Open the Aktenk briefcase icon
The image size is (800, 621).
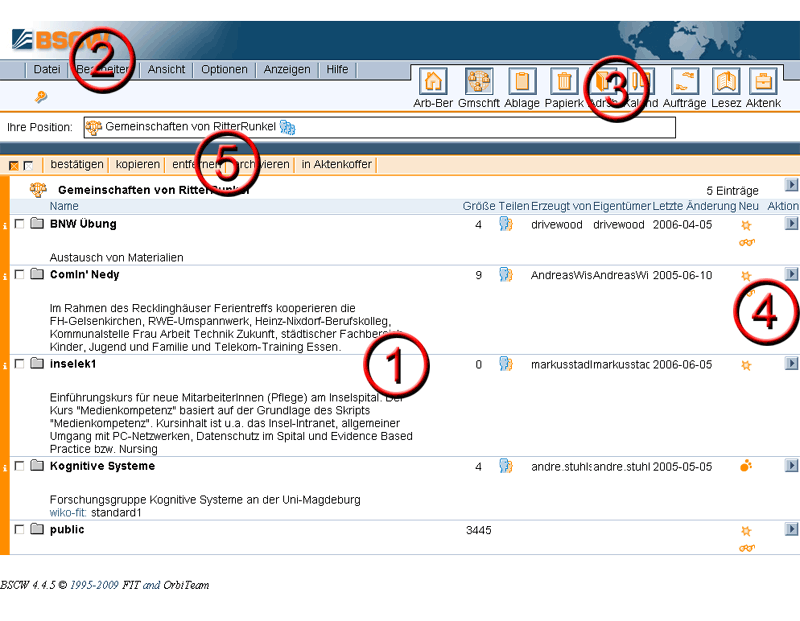(763, 83)
